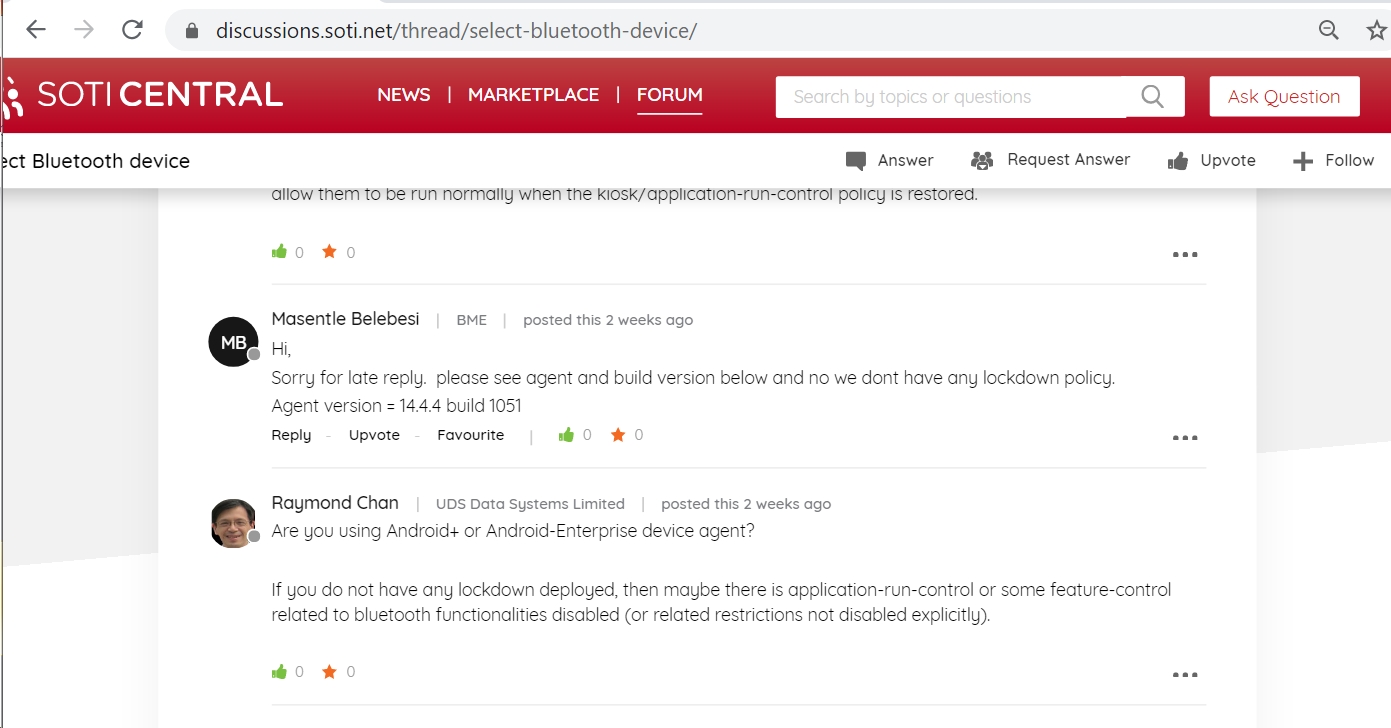Image resolution: width=1391 pixels, height=728 pixels.
Task: Click the orange star under Raymond Chan's post
Action: [x=329, y=672]
